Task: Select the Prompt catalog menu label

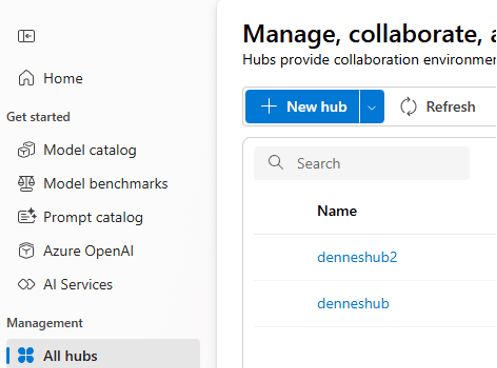Action: tap(93, 217)
